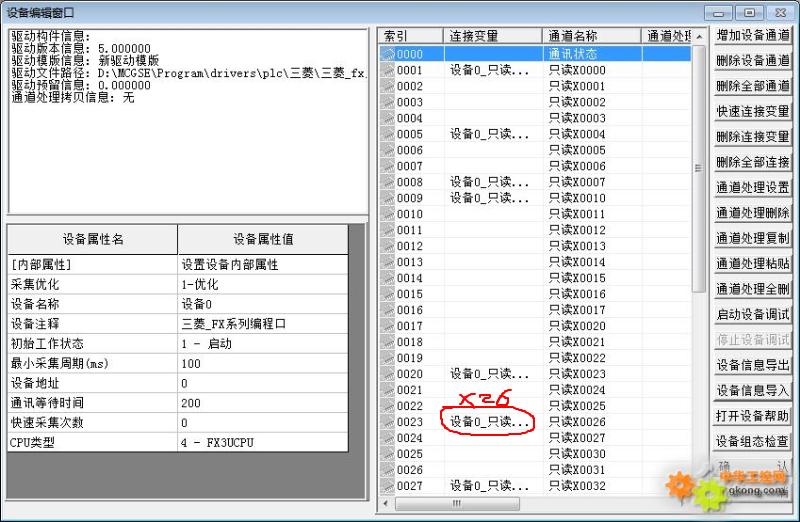Run 设备组态检查 configuration check

(752, 441)
